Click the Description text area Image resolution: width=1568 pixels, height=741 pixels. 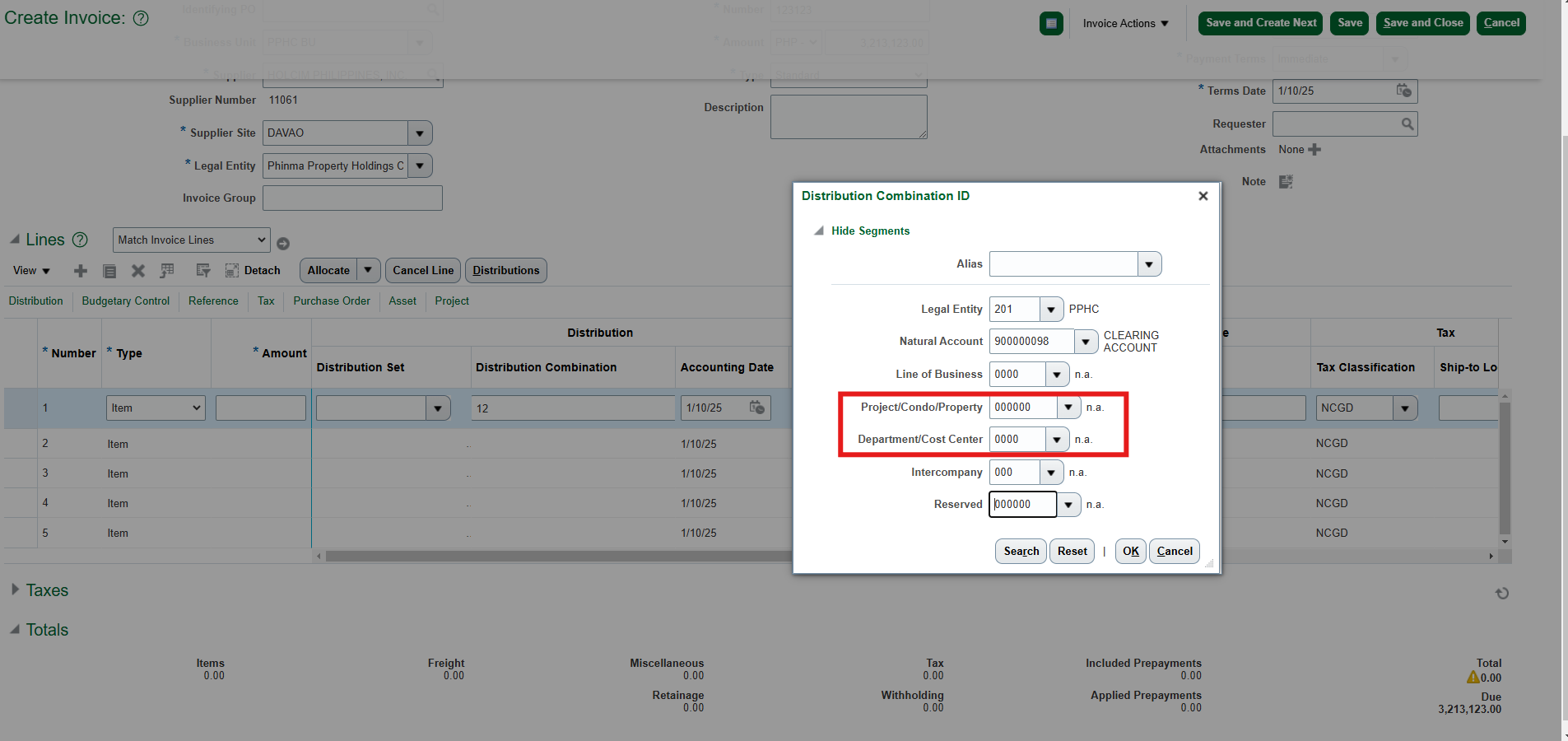(849, 117)
